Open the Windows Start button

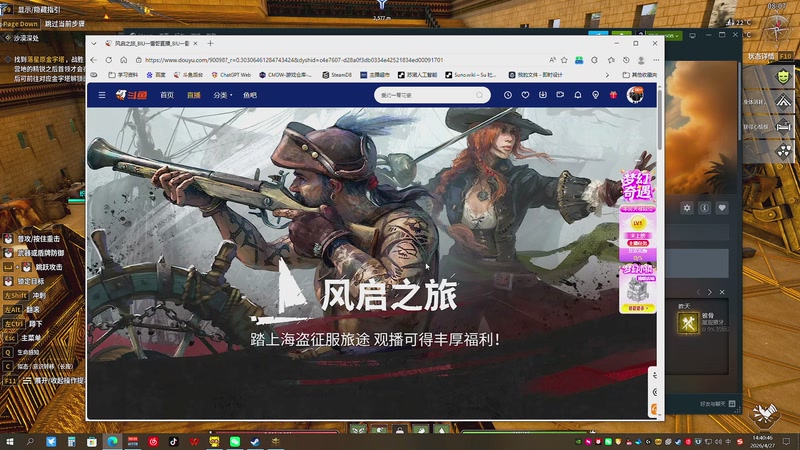click(9, 442)
